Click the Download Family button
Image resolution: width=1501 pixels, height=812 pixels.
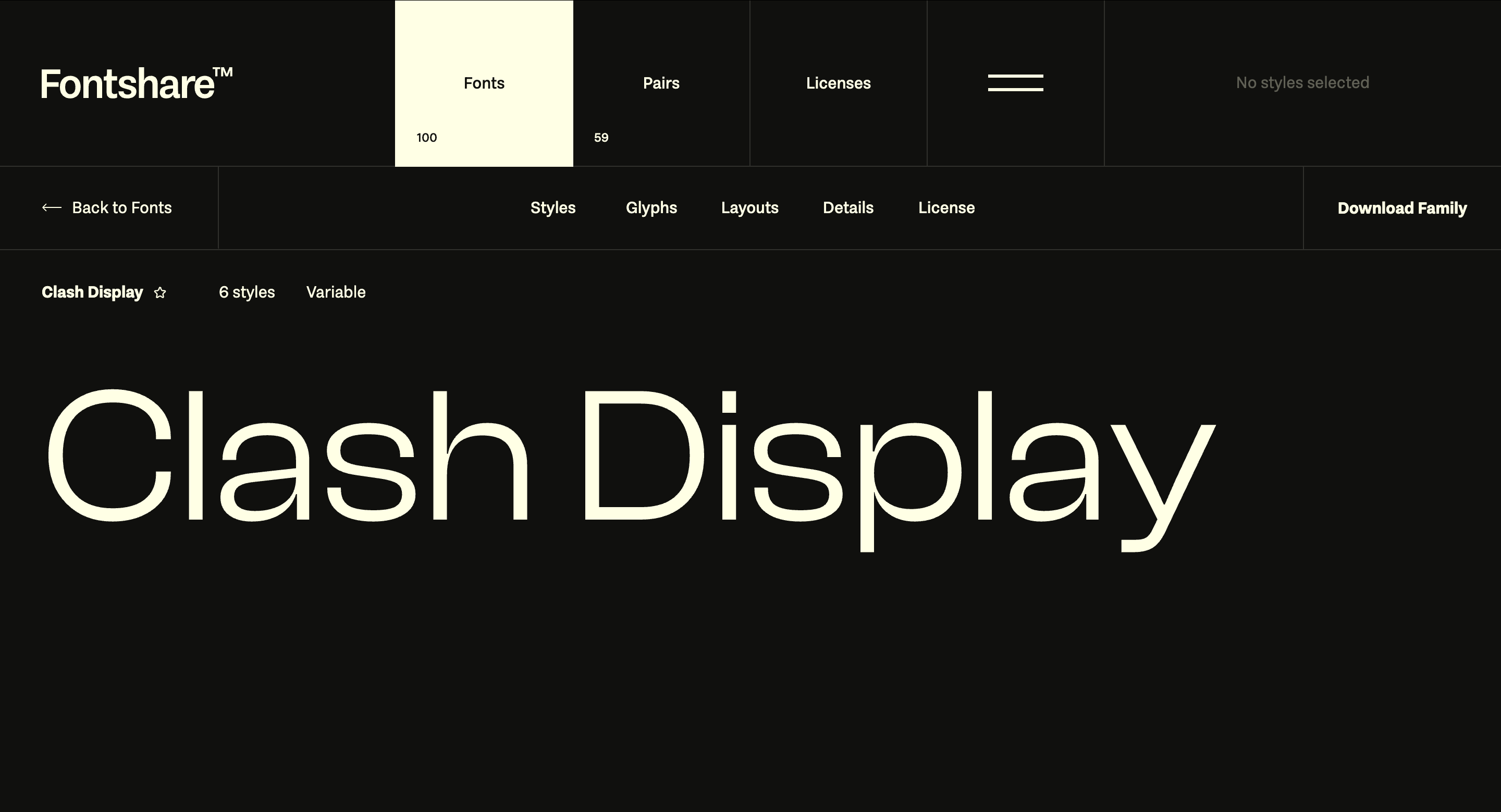(x=1401, y=208)
